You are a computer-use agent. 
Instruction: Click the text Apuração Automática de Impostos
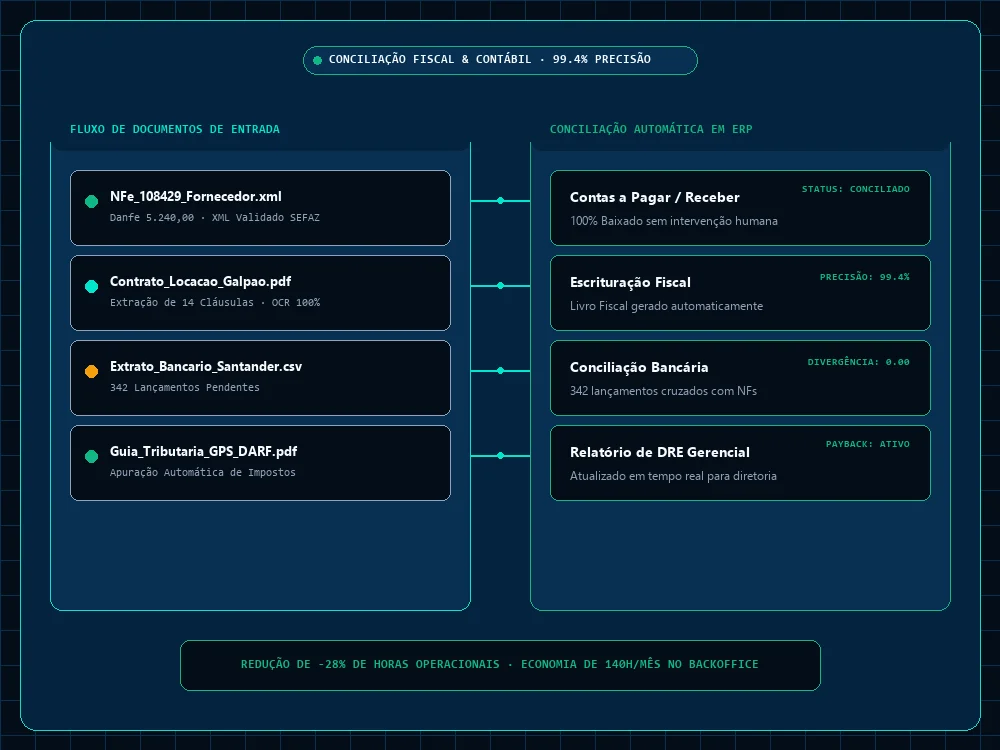tap(203, 473)
